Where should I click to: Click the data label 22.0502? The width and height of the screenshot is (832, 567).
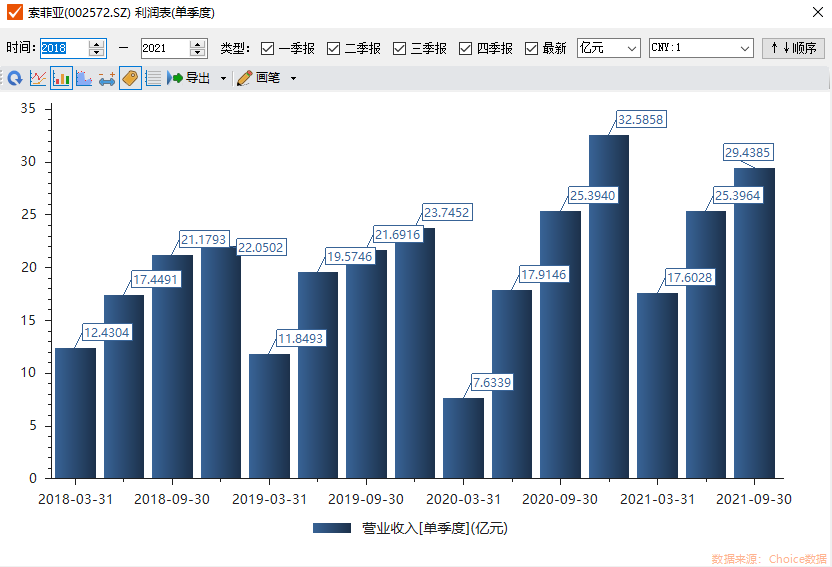(x=261, y=248)
